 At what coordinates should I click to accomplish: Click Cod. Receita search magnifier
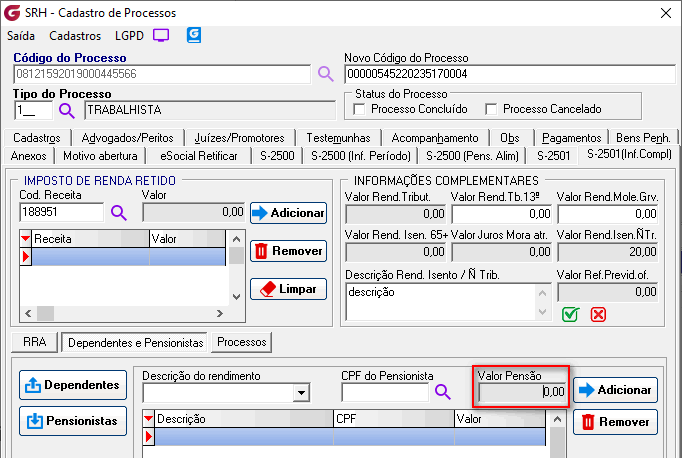pos(119,212)
